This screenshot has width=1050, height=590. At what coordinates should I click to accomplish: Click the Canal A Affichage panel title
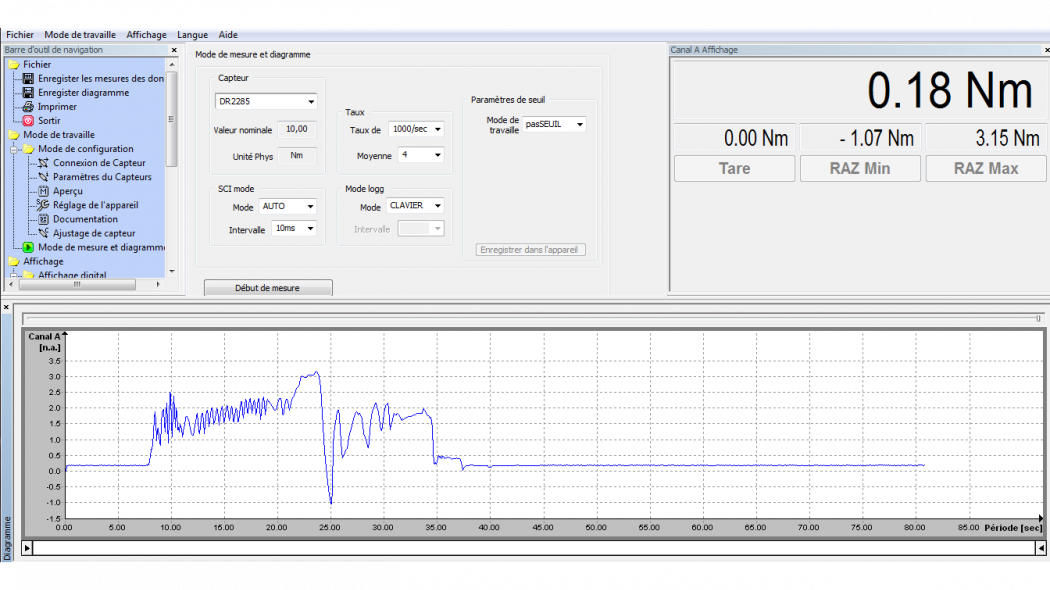(x=704, y=50)
